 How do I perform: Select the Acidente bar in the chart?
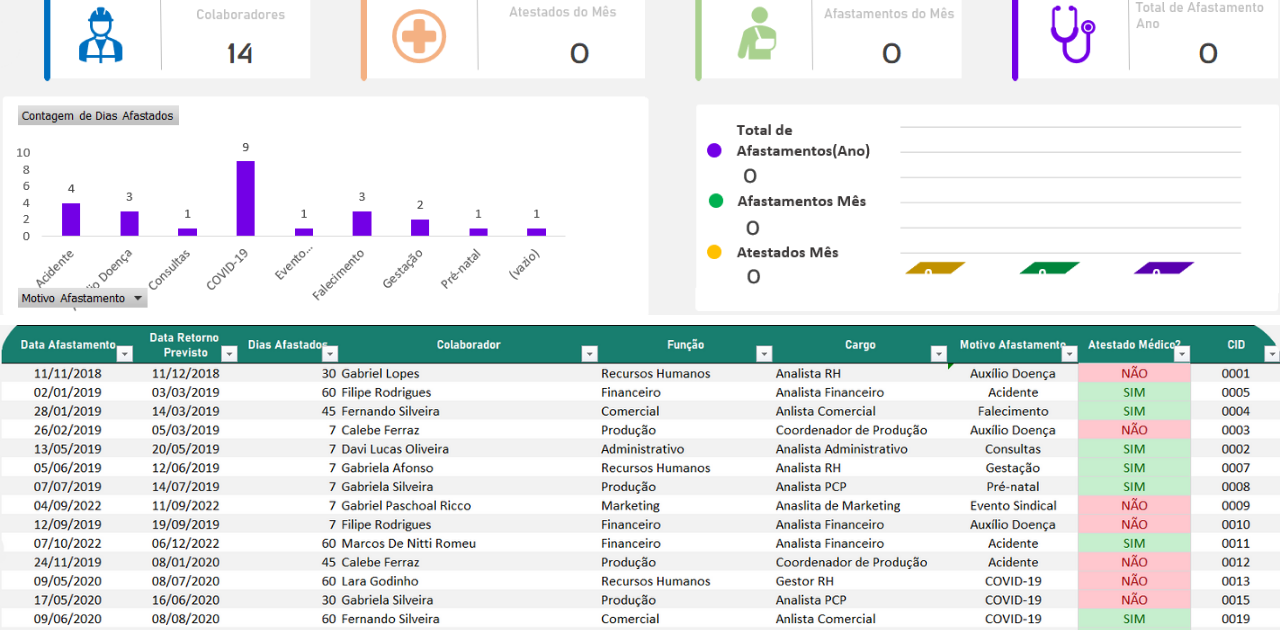[x=71, y=219]
